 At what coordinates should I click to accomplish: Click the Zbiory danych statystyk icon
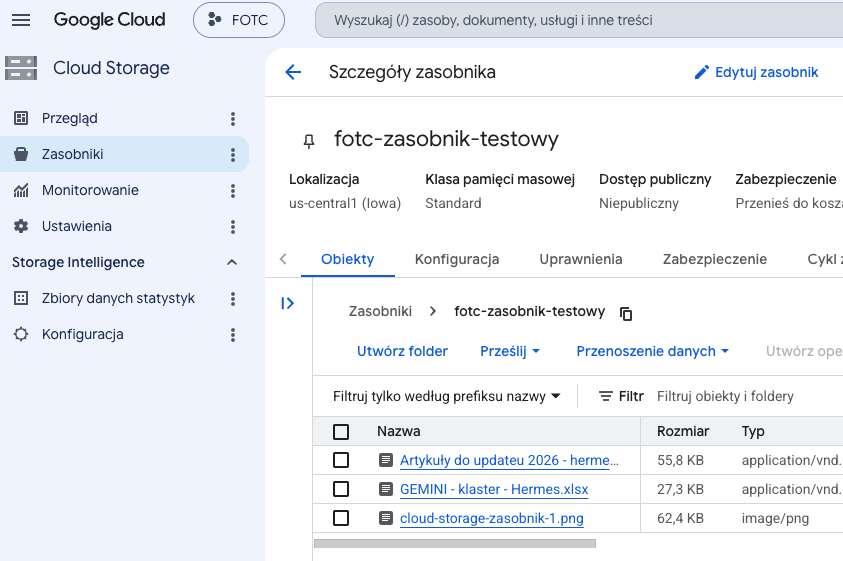(21, 299)
